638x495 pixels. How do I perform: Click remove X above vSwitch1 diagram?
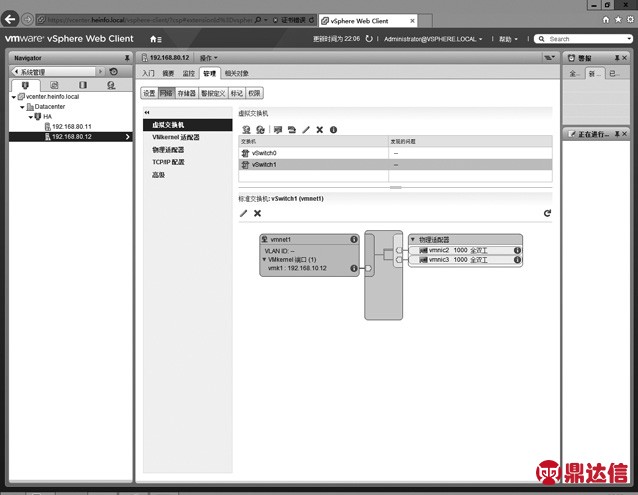coord(257,213)
